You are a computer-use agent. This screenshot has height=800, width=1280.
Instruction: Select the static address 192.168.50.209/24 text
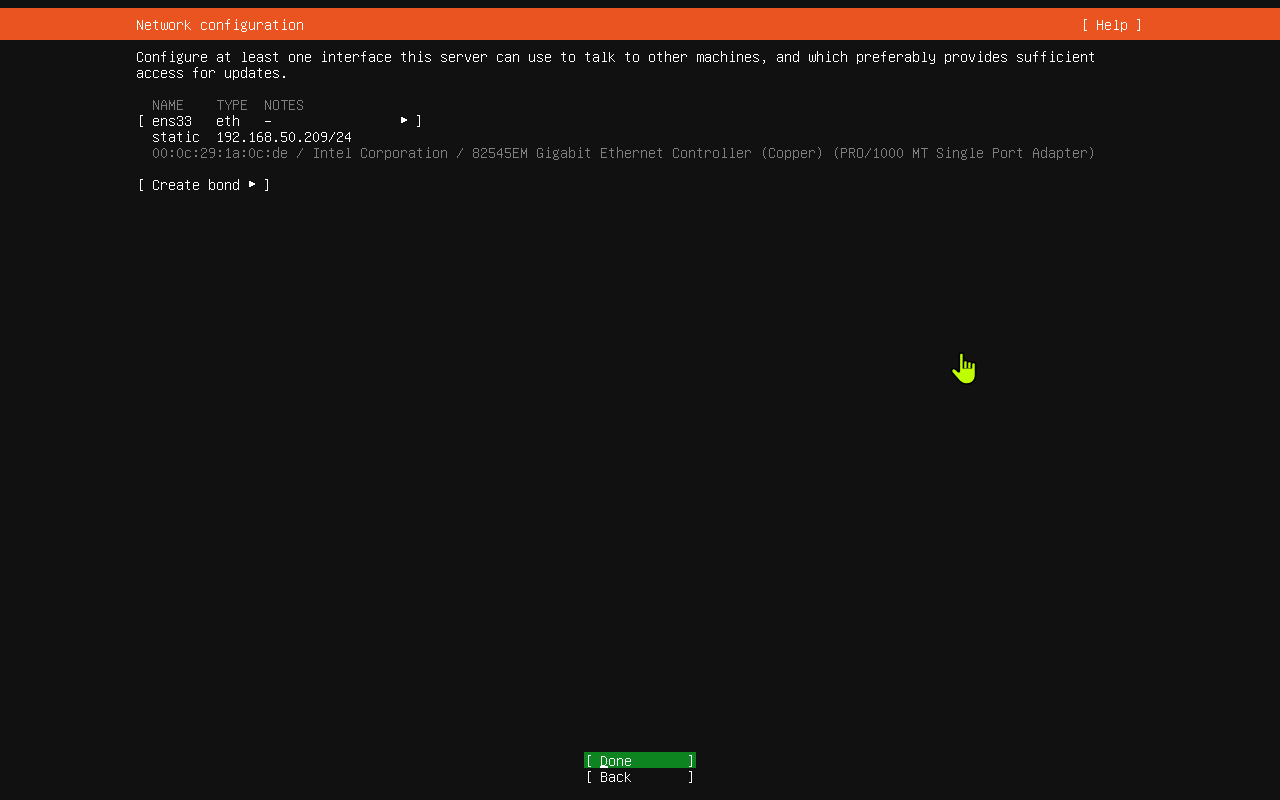(x=284, y=137)
